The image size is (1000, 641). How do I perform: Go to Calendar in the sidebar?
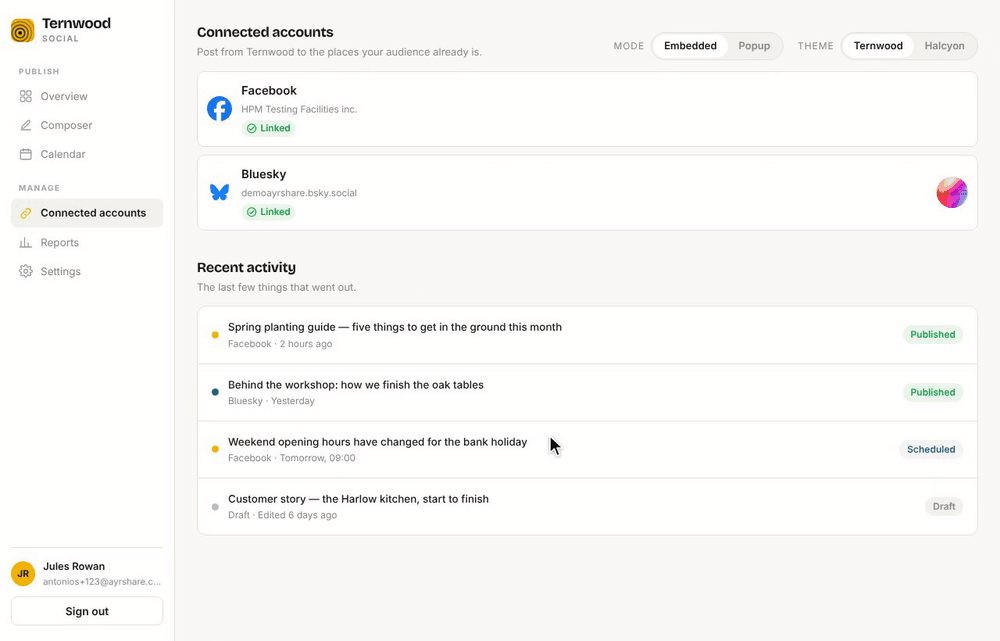(x=87, y=154)
